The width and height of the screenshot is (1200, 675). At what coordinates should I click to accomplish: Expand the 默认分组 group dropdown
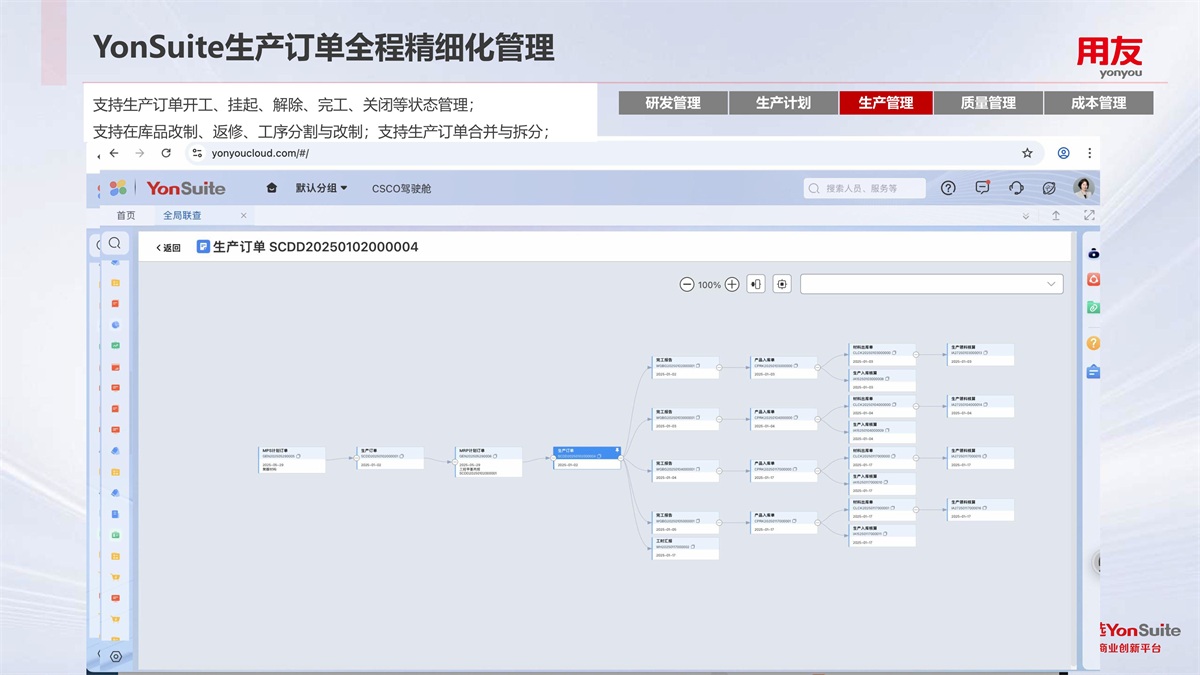321,188
